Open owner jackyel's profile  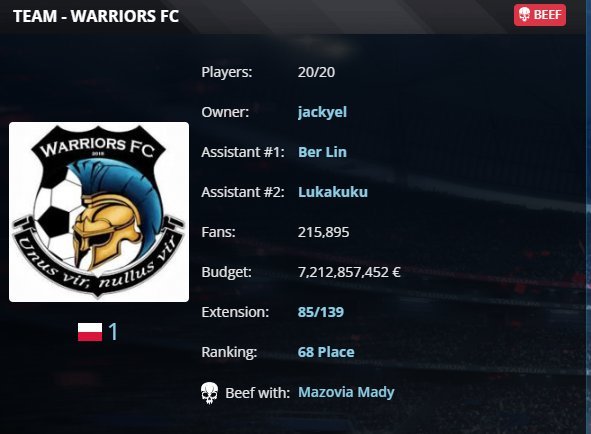[x=322, y=112]
